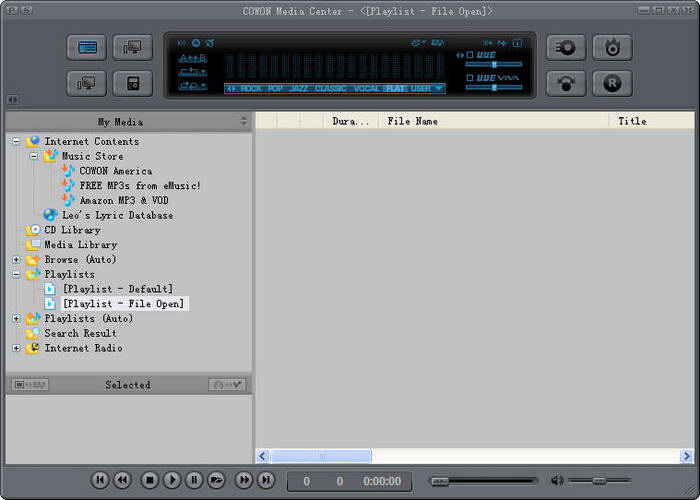Click the horizontal scrollbar left arrow

click(x=263, y=456)
